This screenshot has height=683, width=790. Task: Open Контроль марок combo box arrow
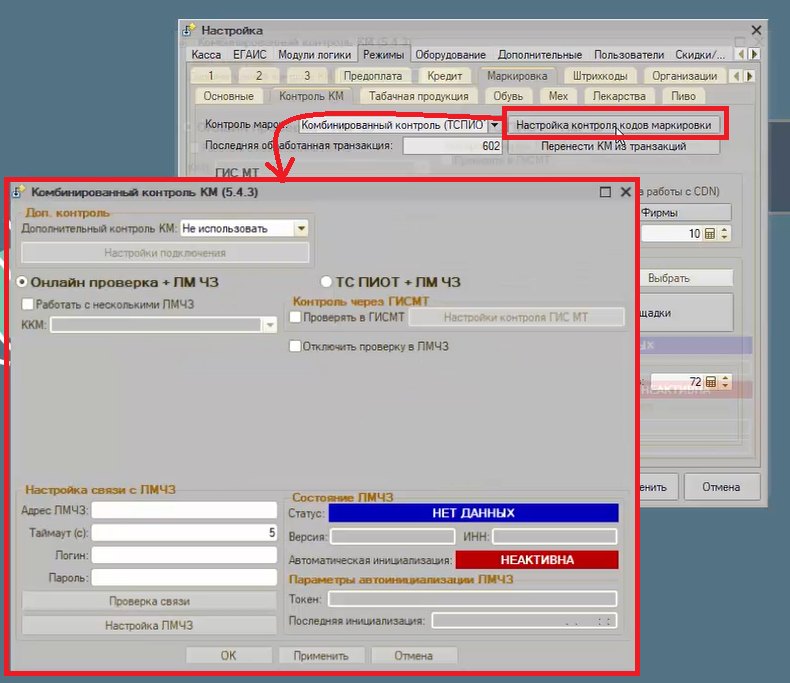[494, 125]
